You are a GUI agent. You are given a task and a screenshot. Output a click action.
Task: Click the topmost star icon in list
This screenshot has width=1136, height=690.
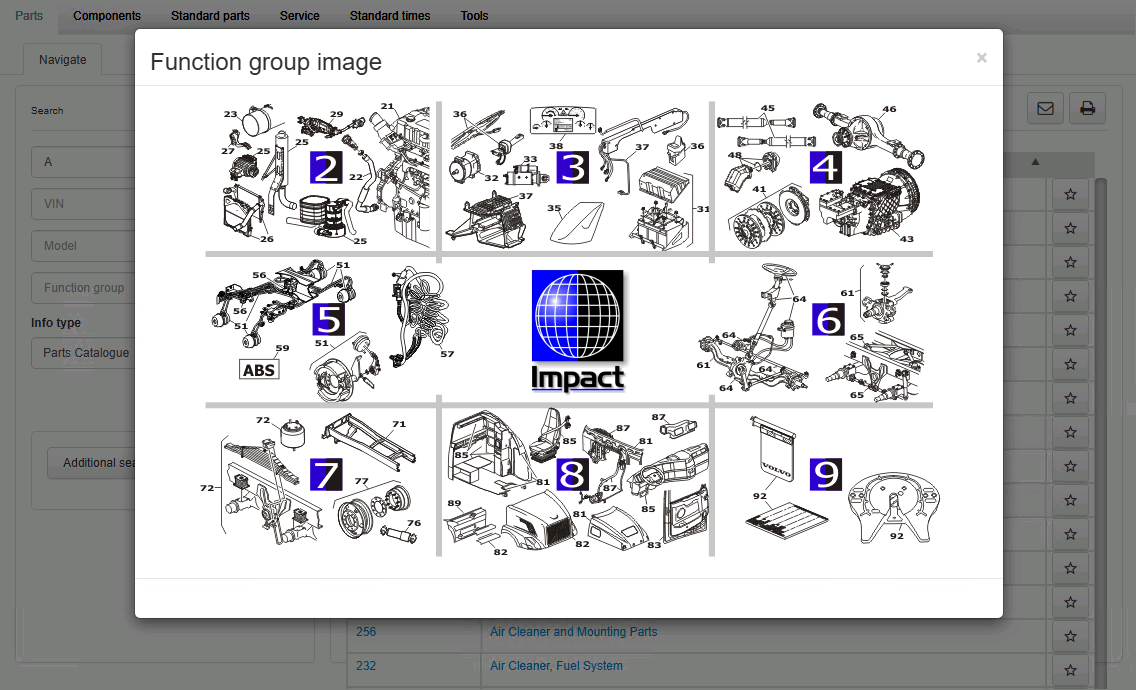[1070, 194]
